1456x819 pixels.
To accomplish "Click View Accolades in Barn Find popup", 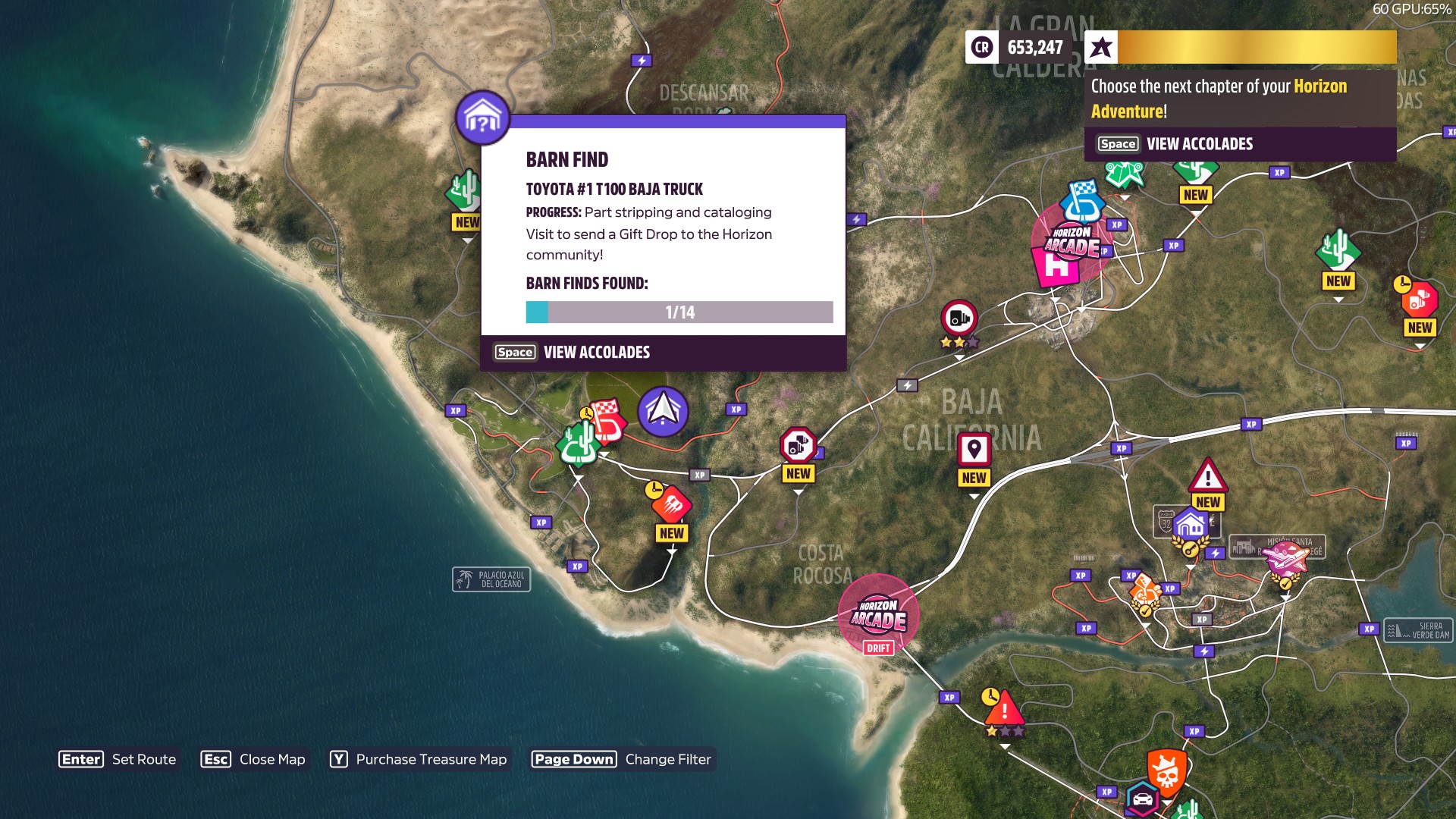I will [596, 353].
